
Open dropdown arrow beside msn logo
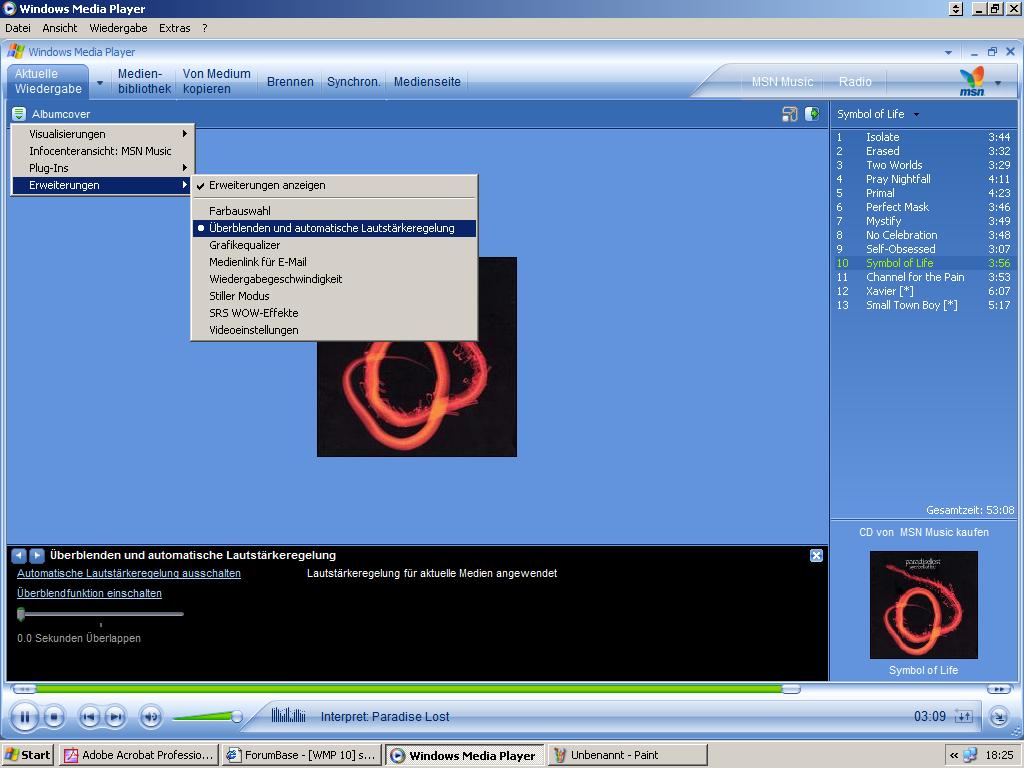[998, 83]
